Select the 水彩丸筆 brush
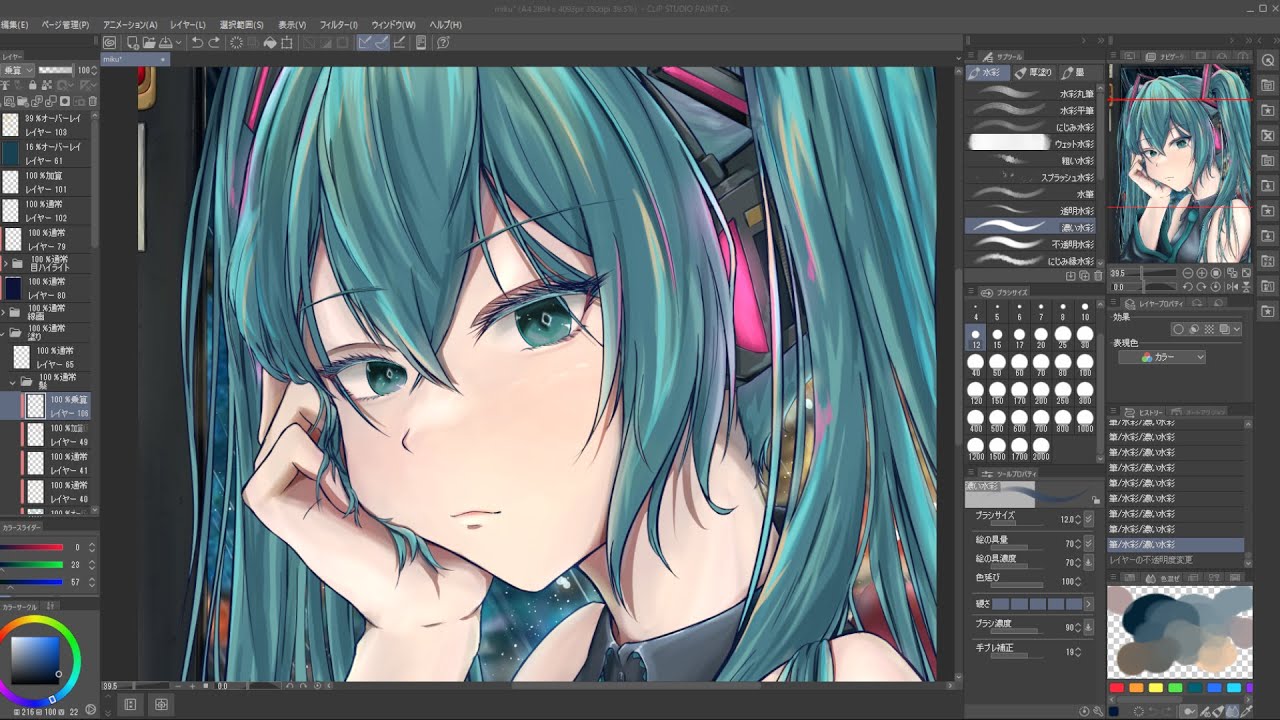This screenshot has height=720, width=1280. point(1033,93)
